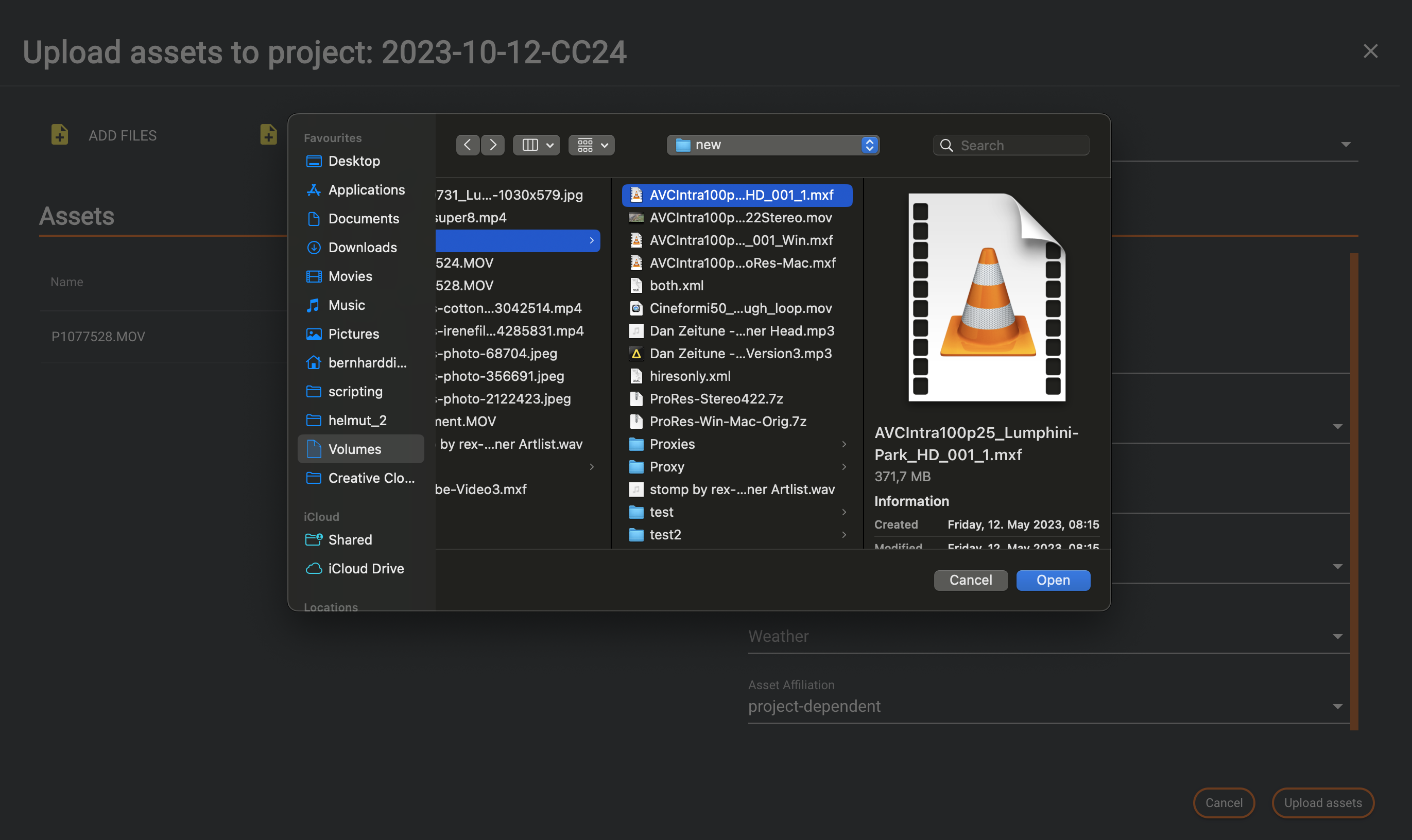Select ProRes-Stereo422.7z archive file
Viewport: 1412px width, 840px height.
coord(716,398)
